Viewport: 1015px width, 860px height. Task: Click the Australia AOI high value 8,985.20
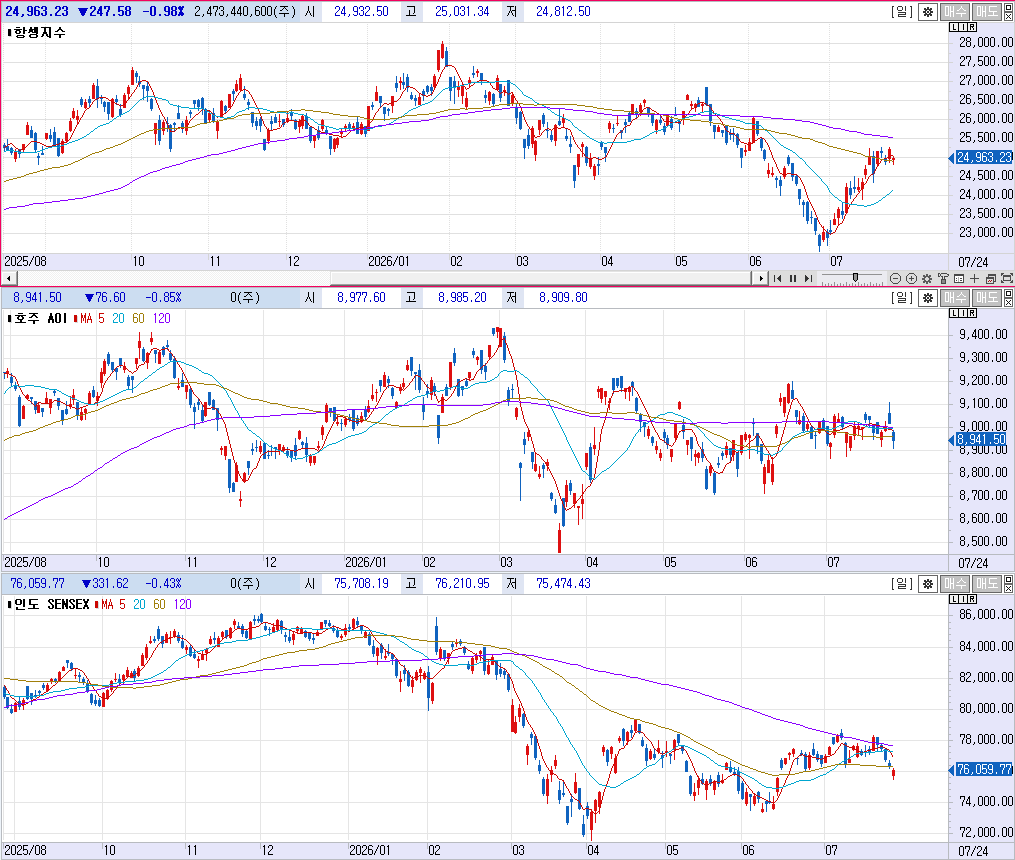(x=462, y=298)
